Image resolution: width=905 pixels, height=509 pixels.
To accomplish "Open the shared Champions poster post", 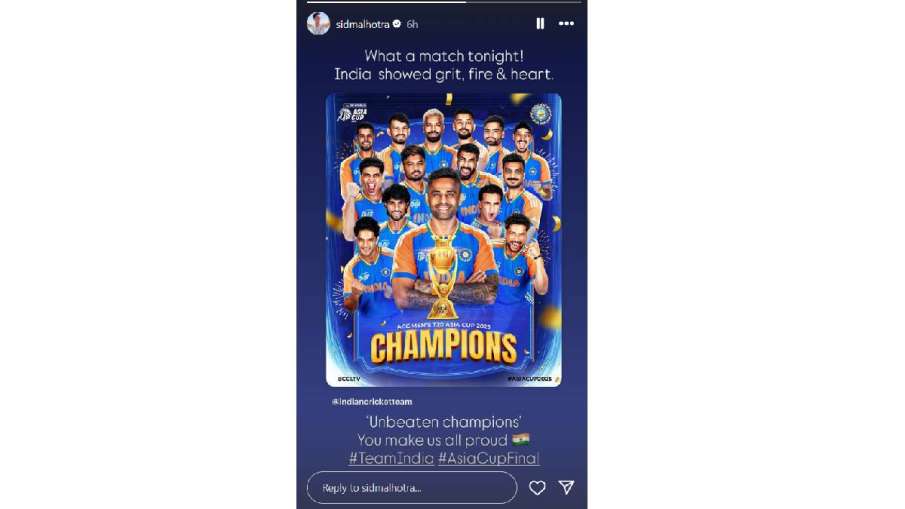I will pyautogui.click(x=443, y=240).
